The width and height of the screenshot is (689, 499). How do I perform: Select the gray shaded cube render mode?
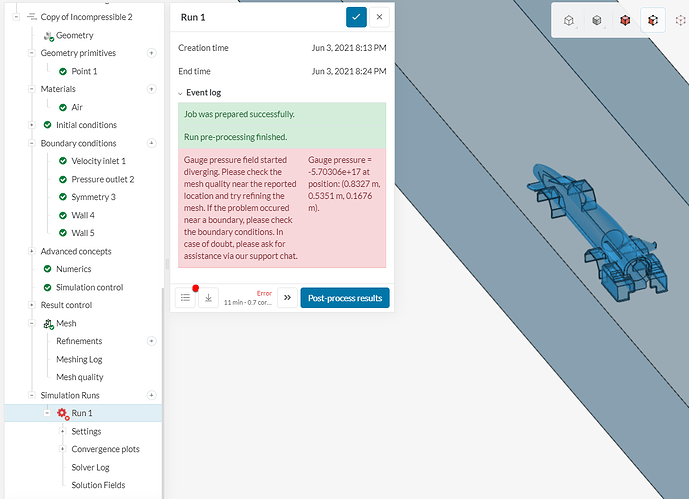tap(596, 20)
